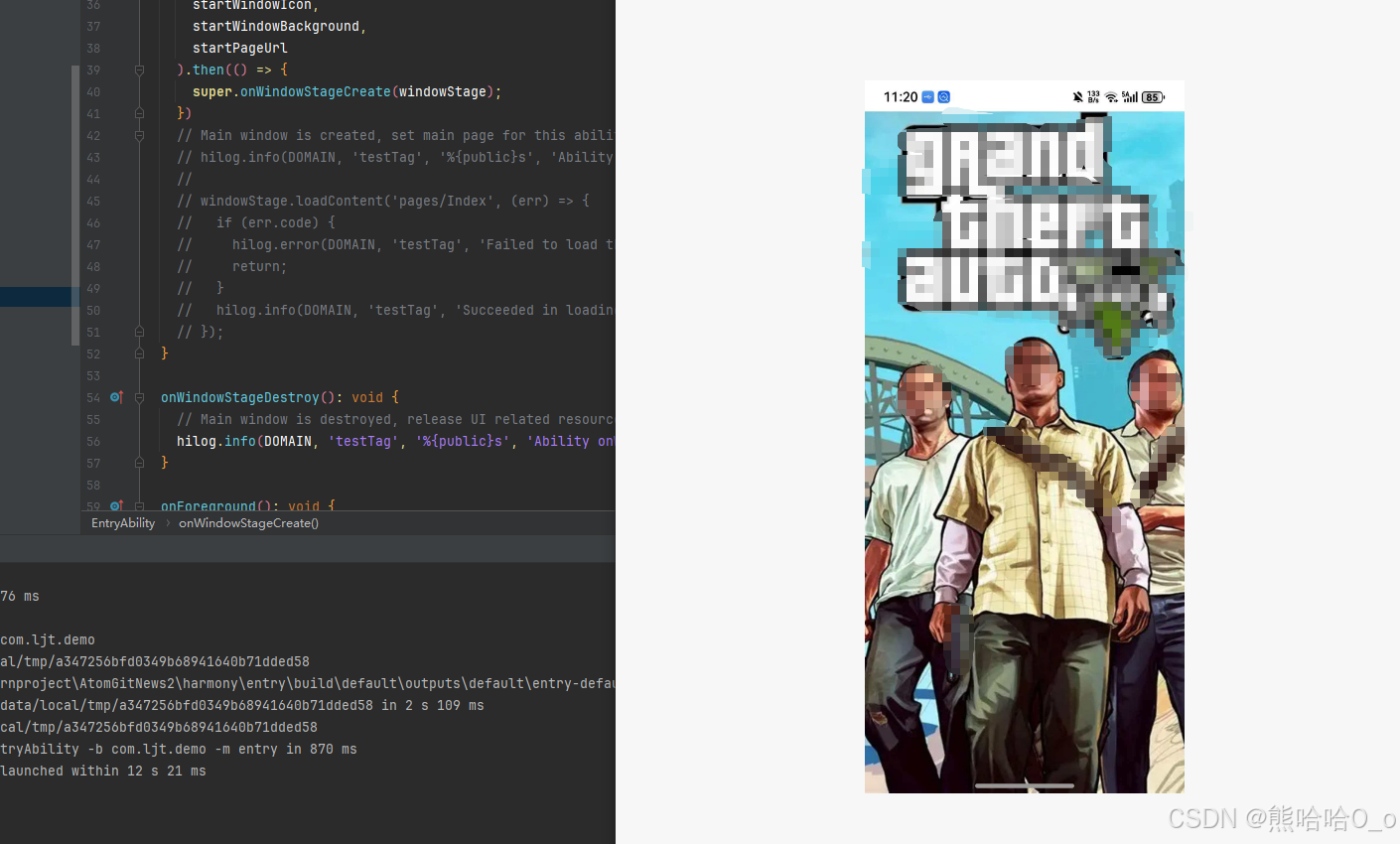Screen dimensions: 1400x844
Task: Click the com.ljt.demo log line
Action: pos(48,639)
